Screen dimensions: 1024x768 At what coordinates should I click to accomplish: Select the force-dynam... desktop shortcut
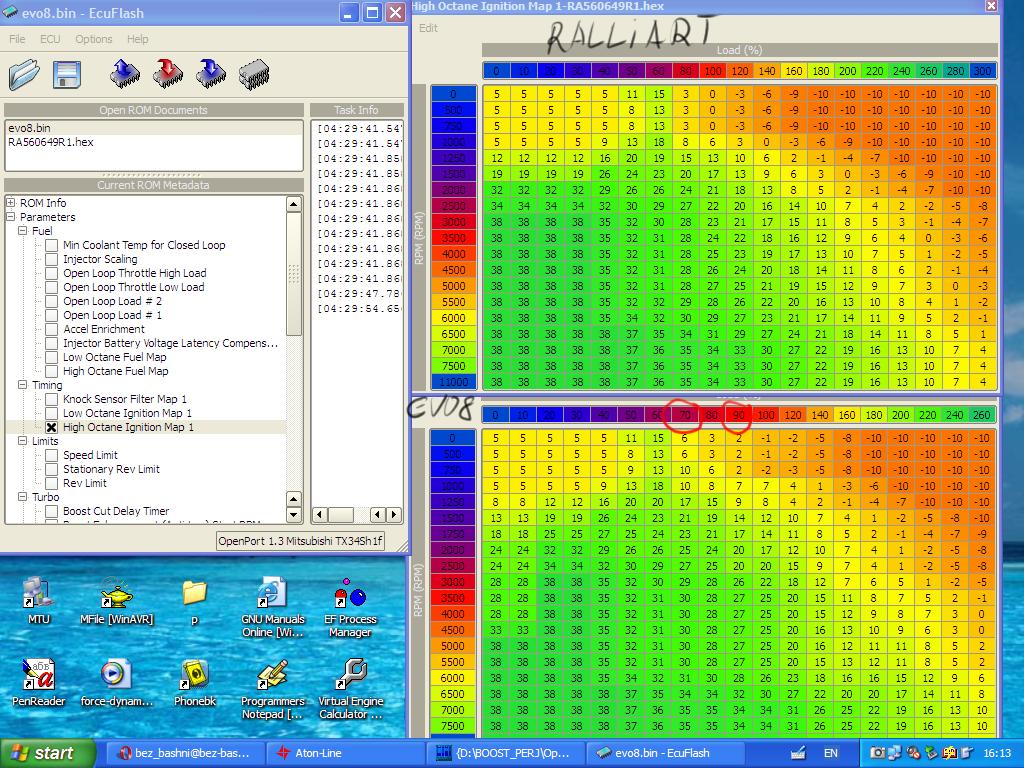(x=116, y=683)
